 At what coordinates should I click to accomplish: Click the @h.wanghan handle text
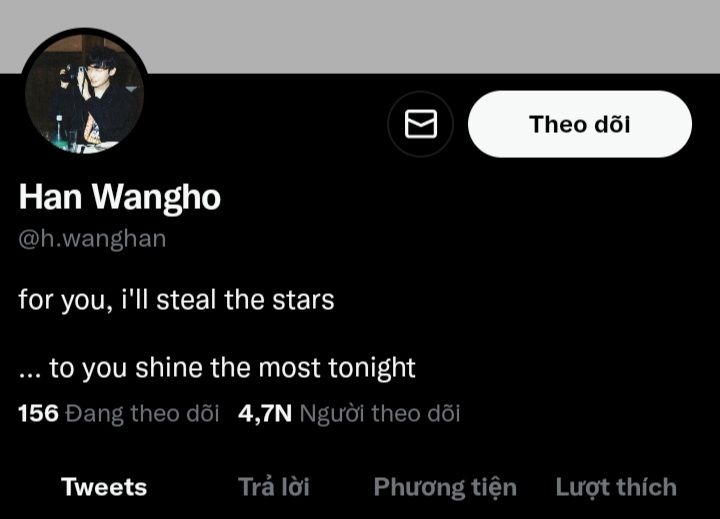(92, 239)
